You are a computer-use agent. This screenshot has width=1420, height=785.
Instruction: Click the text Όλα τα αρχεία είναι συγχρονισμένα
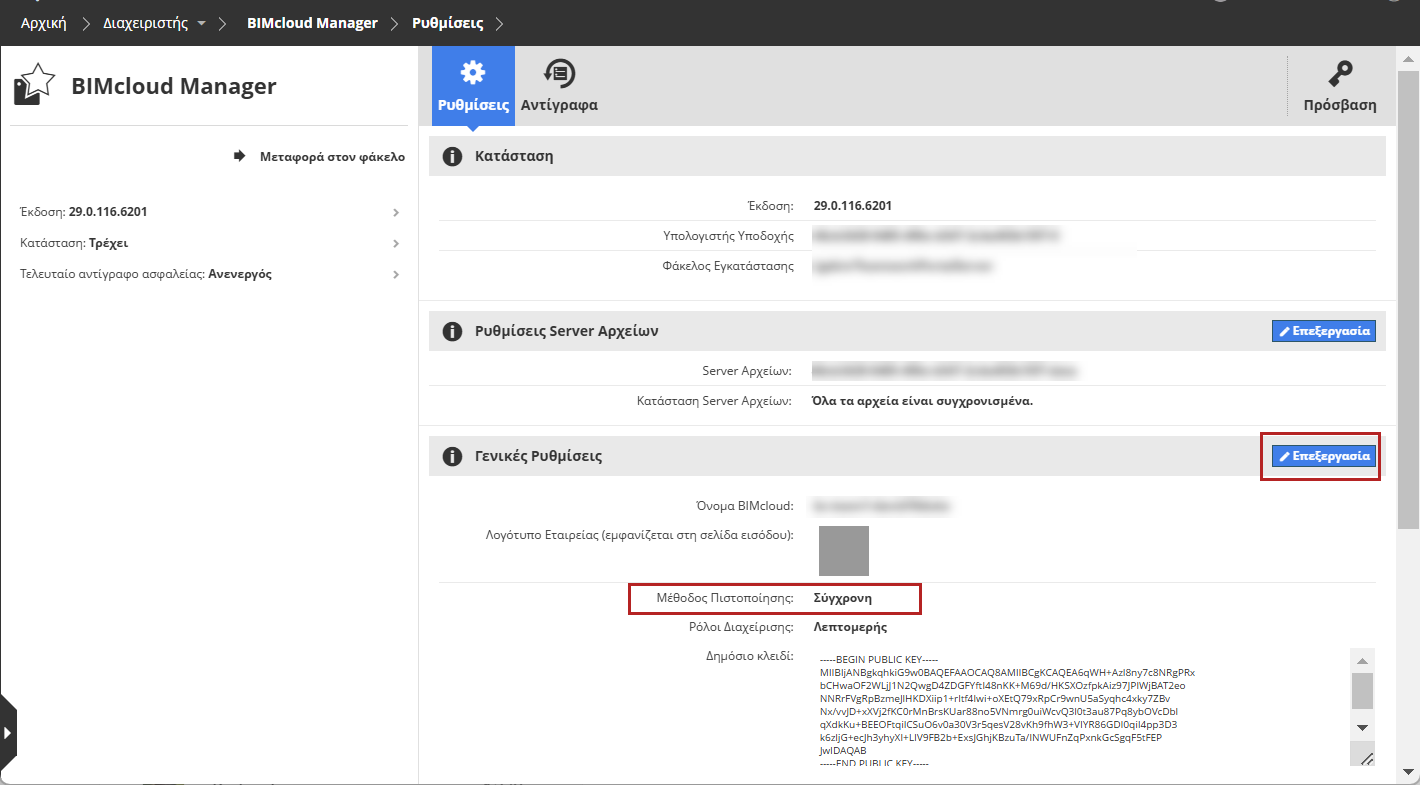[x=923, y=401]
